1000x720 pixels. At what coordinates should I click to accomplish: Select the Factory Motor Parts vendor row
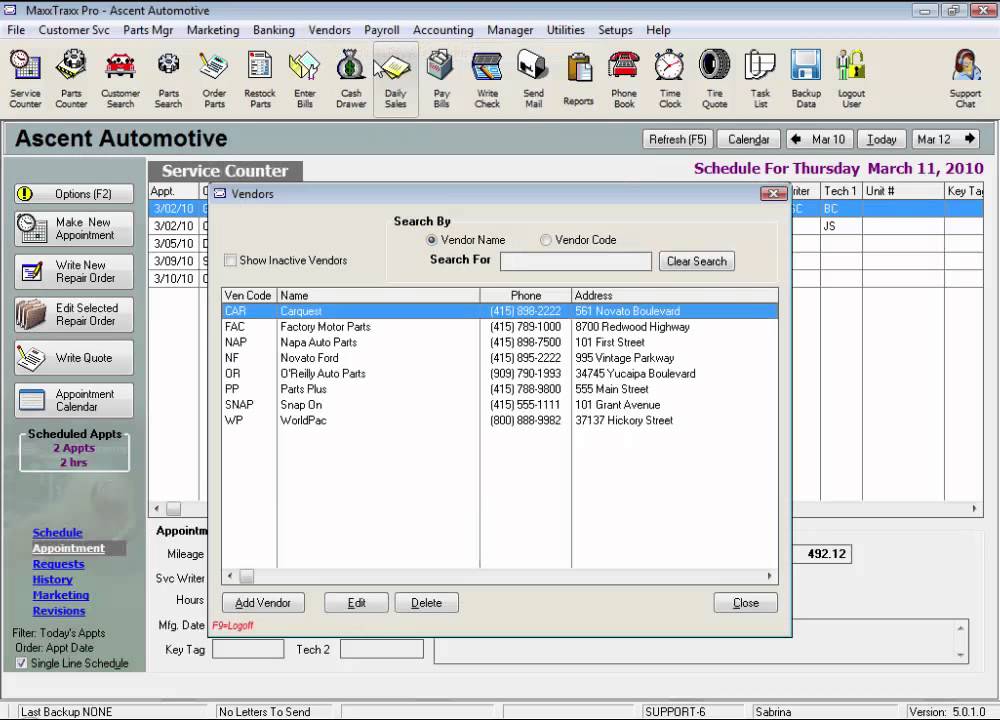500,327
